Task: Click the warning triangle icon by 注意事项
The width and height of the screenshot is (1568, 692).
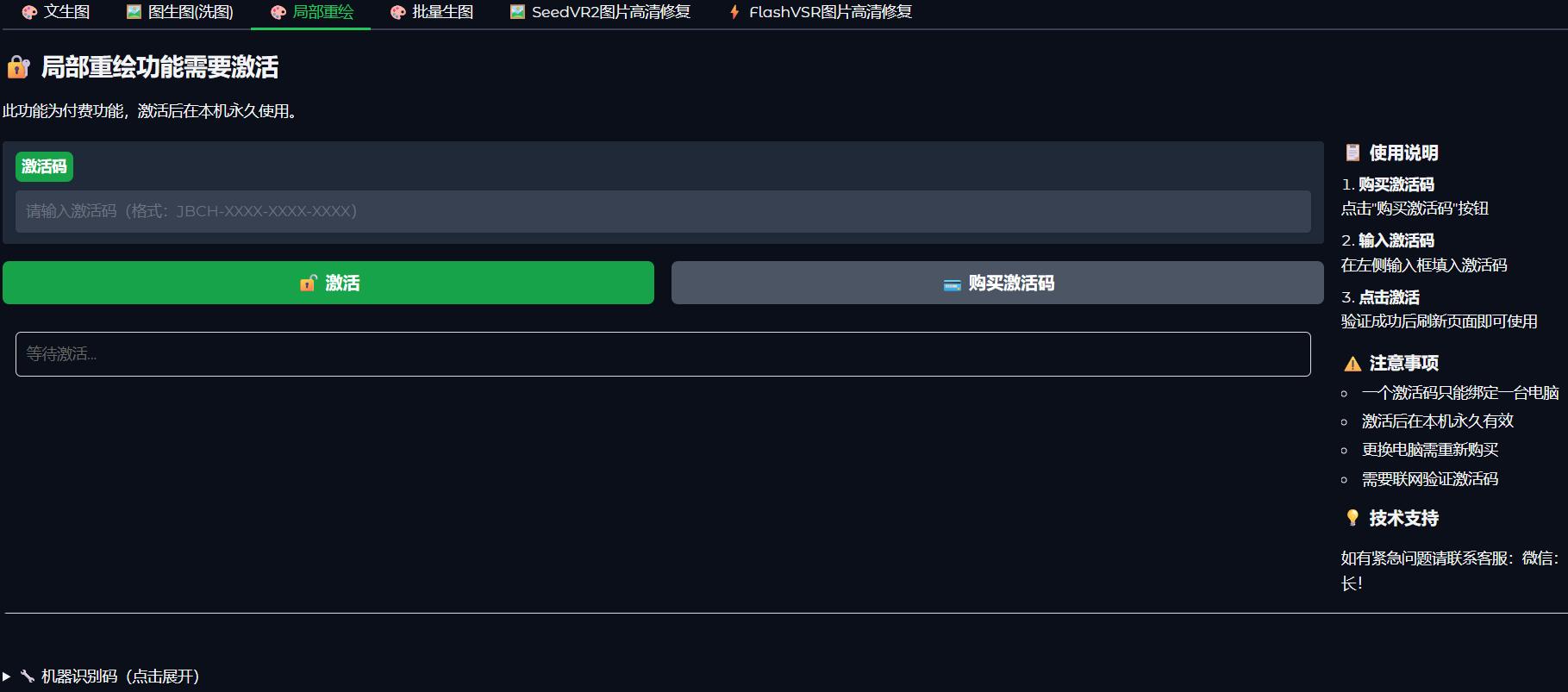Action: [1352, 364]
